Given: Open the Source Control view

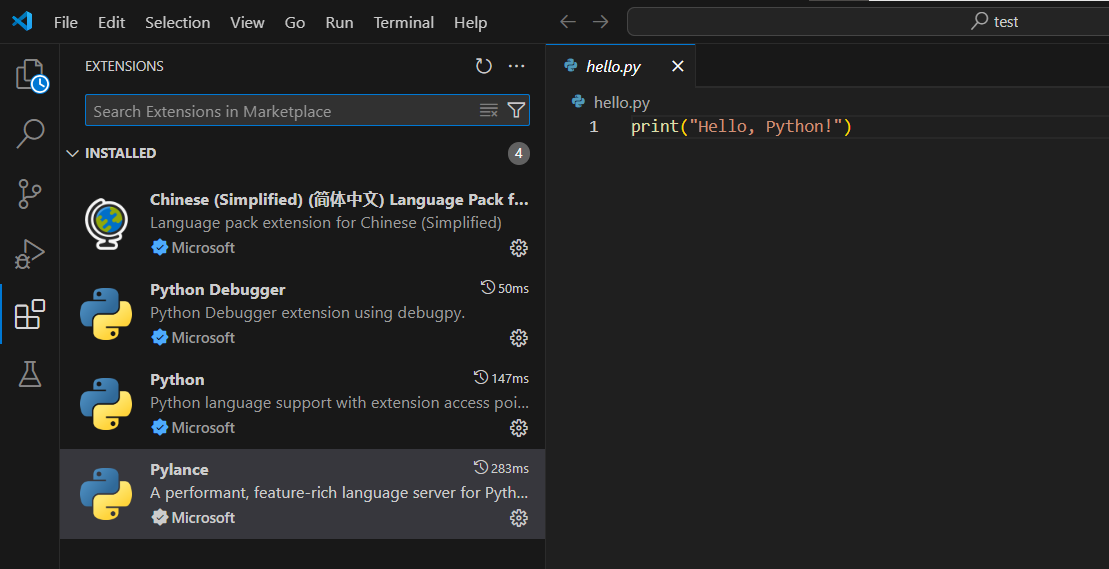Looking at the screenshot, I should (30, 193).
